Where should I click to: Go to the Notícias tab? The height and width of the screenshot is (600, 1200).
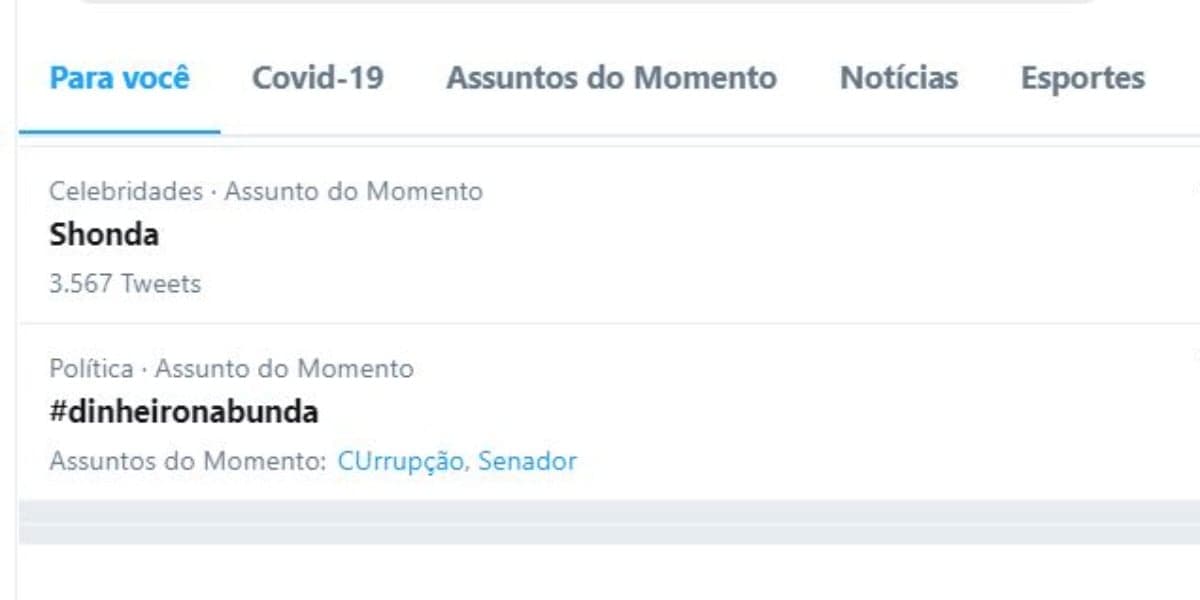(899, 78)
